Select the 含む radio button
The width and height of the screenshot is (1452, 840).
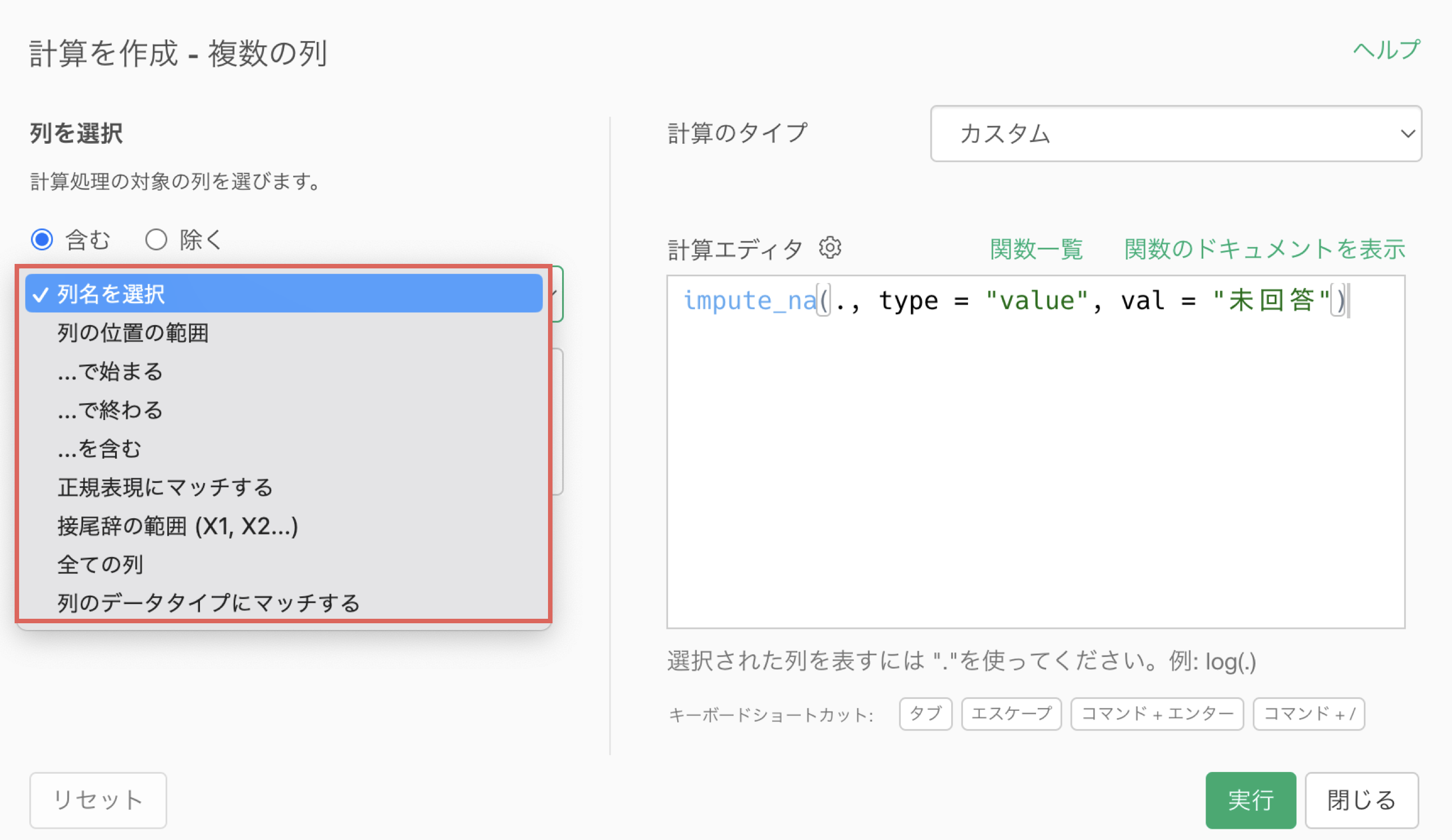point(42,239)
